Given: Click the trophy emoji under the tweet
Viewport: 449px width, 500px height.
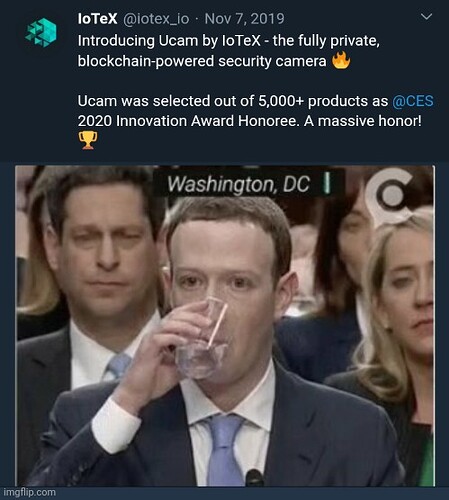Looking at the screenshot, I should click(88, 140).
